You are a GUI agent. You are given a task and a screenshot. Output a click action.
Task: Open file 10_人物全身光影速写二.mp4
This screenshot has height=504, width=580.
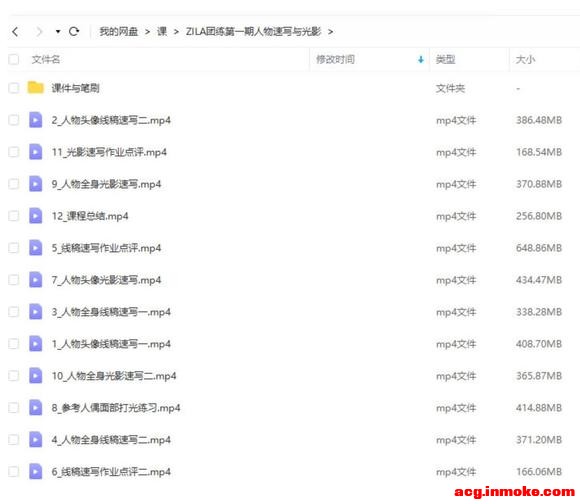click(114, 376)
